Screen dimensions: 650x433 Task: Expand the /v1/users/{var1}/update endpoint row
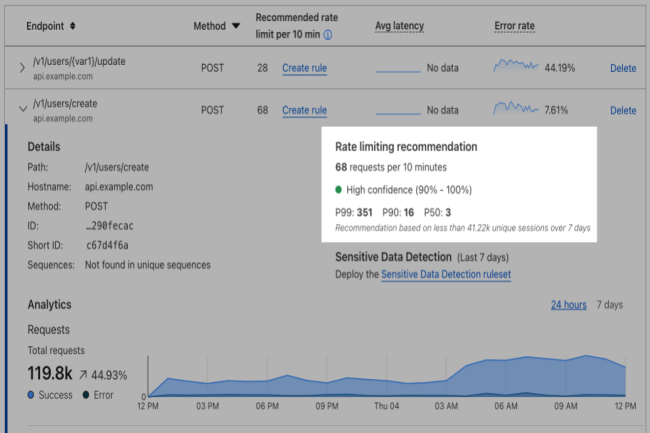[x=23, y=68]
